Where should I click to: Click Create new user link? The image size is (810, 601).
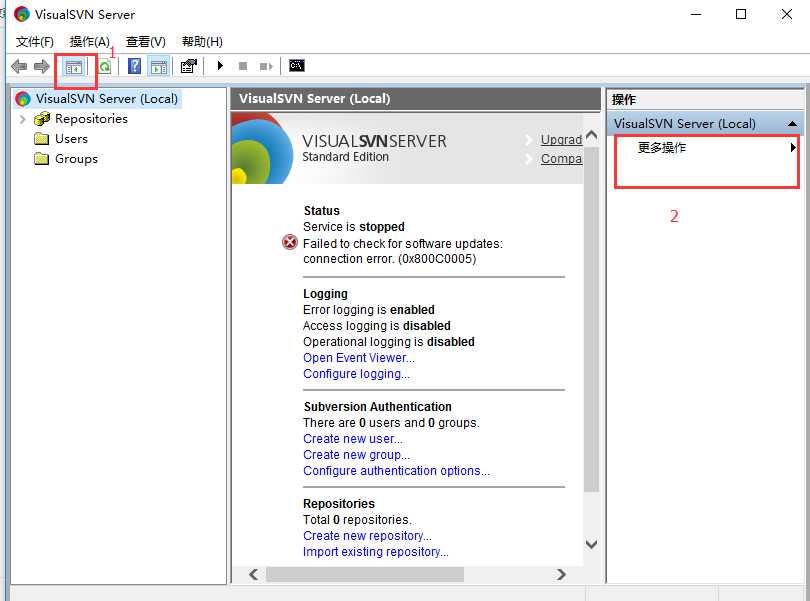click(x=353, y=439)
